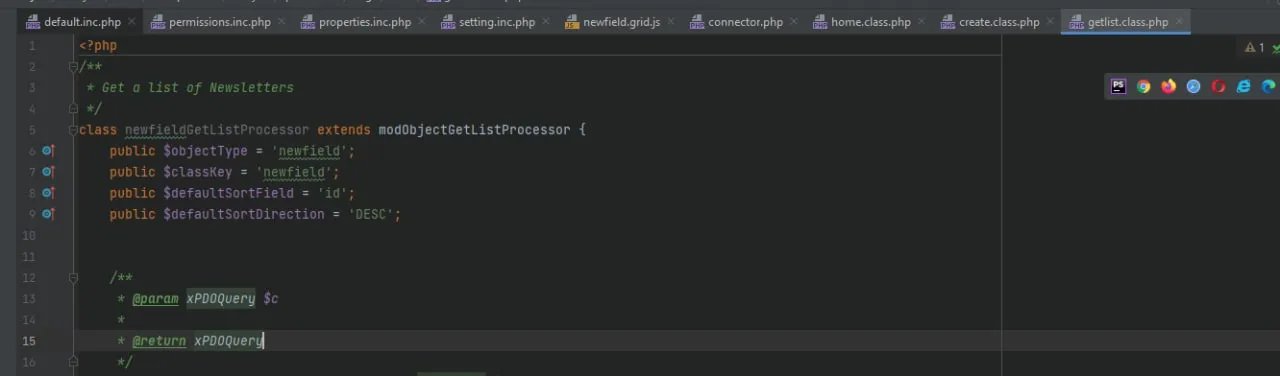
Task: Click override gutter icon beside $defaultSortDirection
Action: click(48, 214)
